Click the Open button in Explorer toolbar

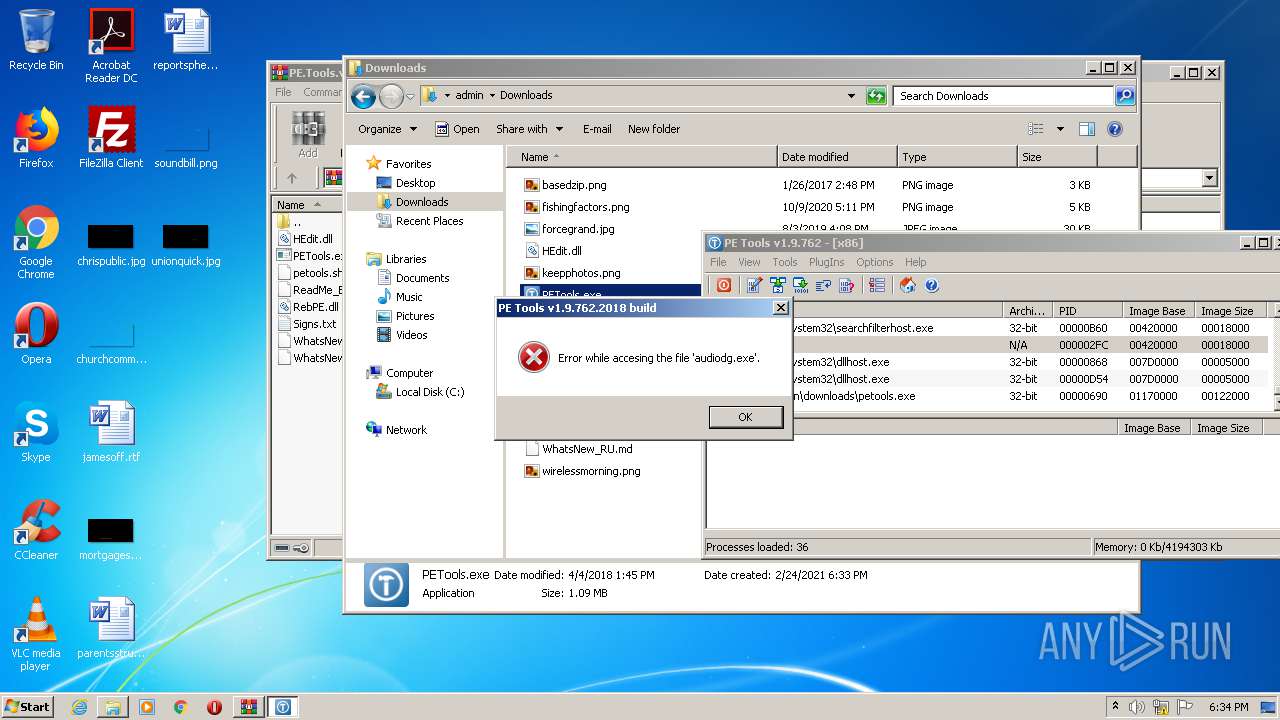point(457,129)
